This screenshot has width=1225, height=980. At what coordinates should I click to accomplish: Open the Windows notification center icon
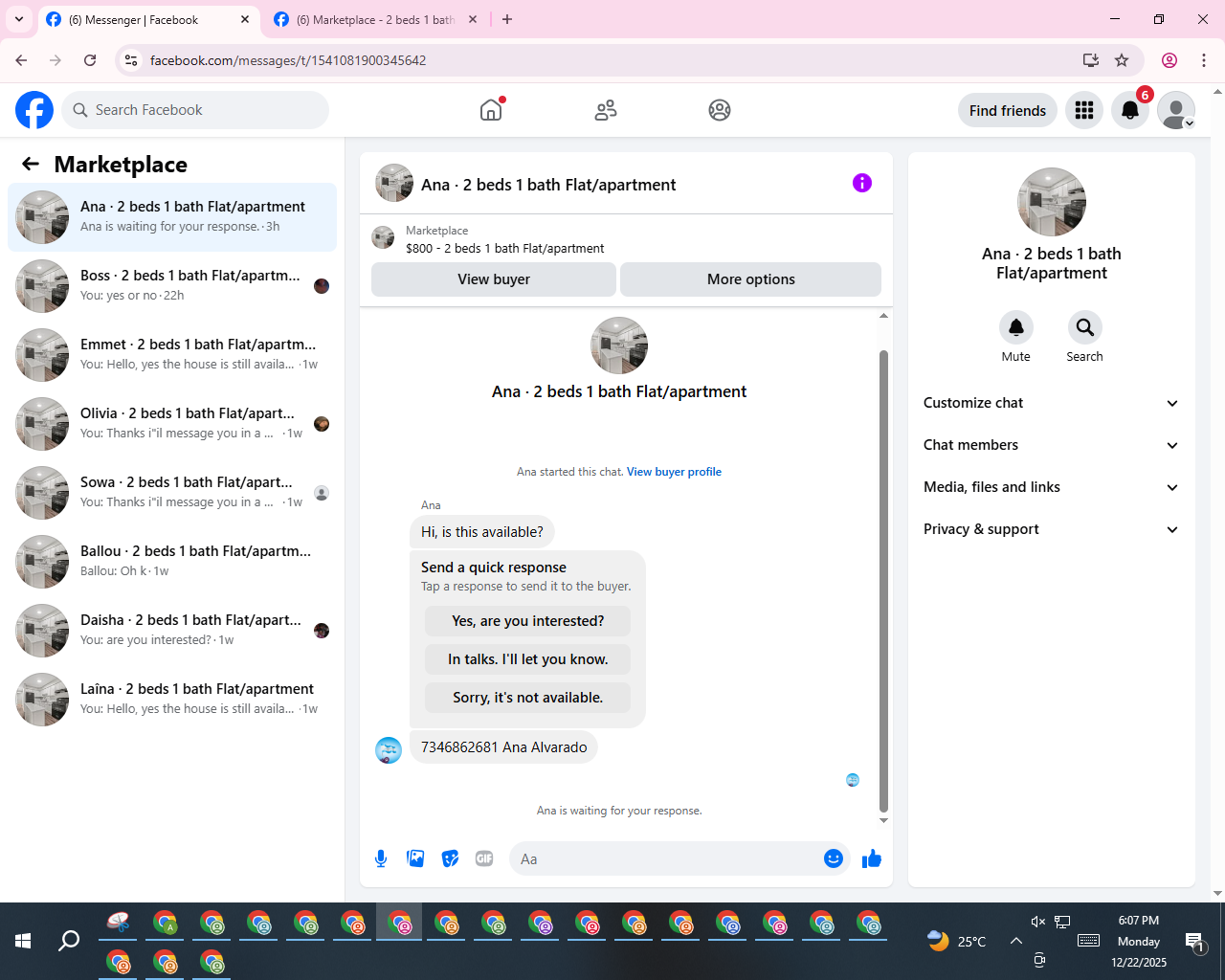pos(1194,942)
